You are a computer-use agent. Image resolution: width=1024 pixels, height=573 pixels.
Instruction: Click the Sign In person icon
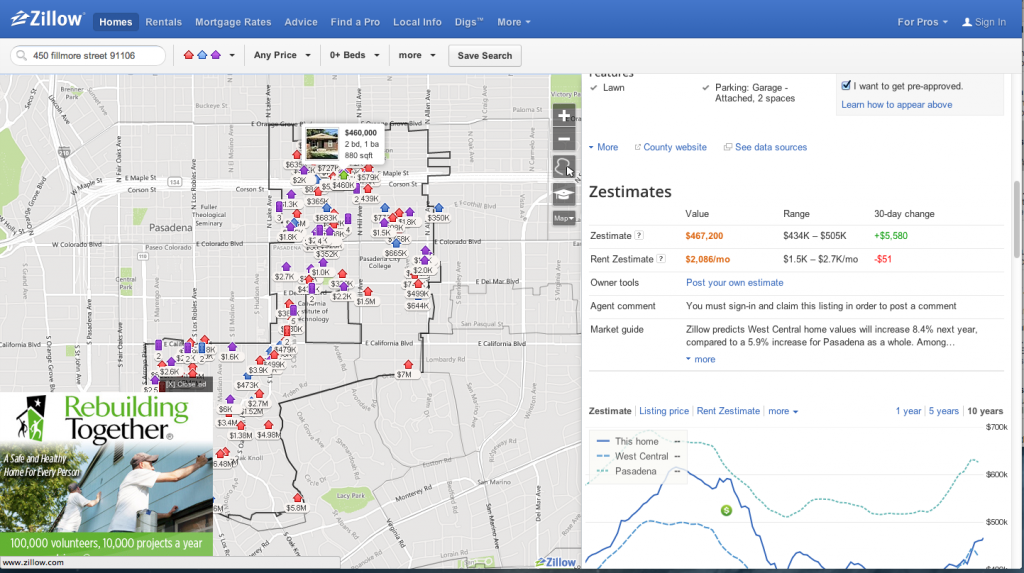pyautogui.click(x=967, y=22)
